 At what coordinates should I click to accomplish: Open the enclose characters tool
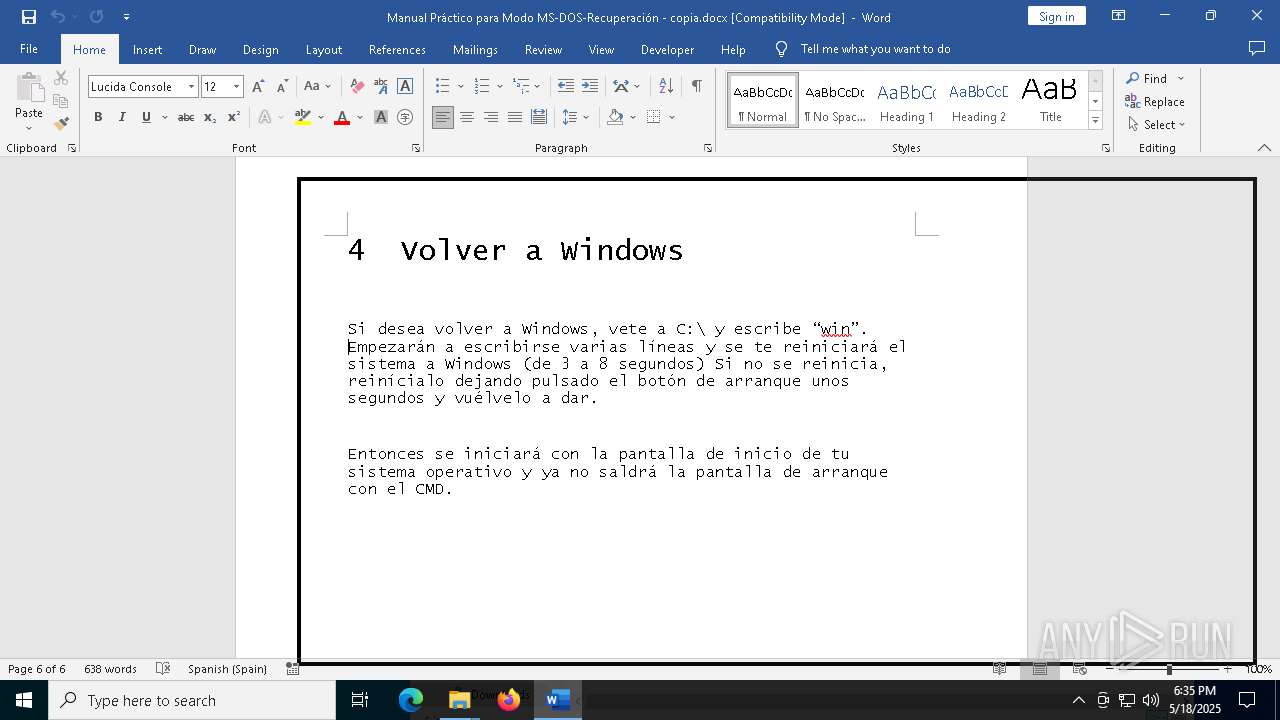coord(405,117)
